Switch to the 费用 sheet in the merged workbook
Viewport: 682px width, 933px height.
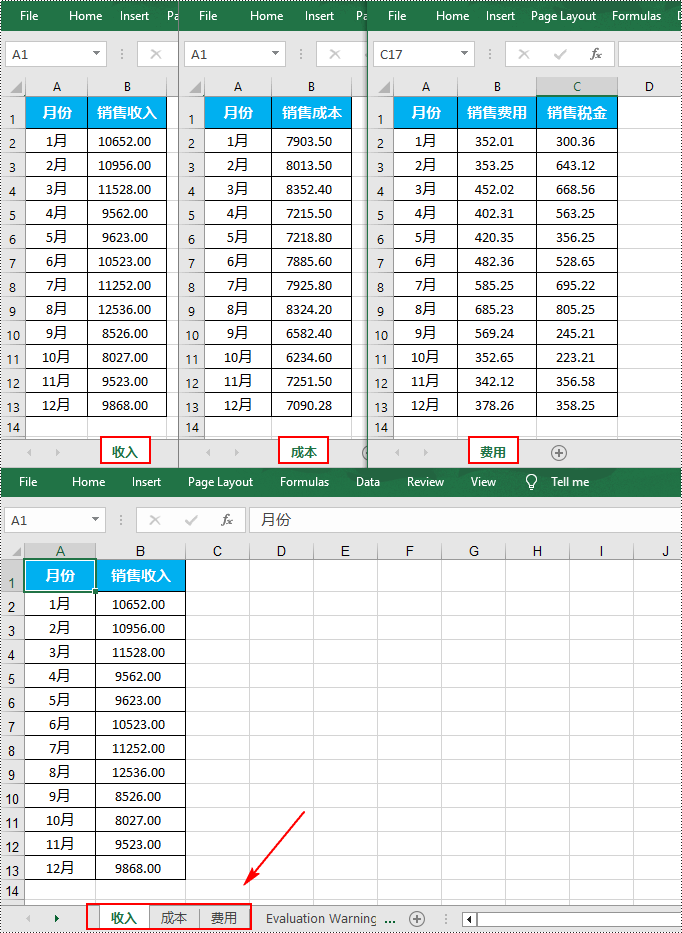(224, 919)
